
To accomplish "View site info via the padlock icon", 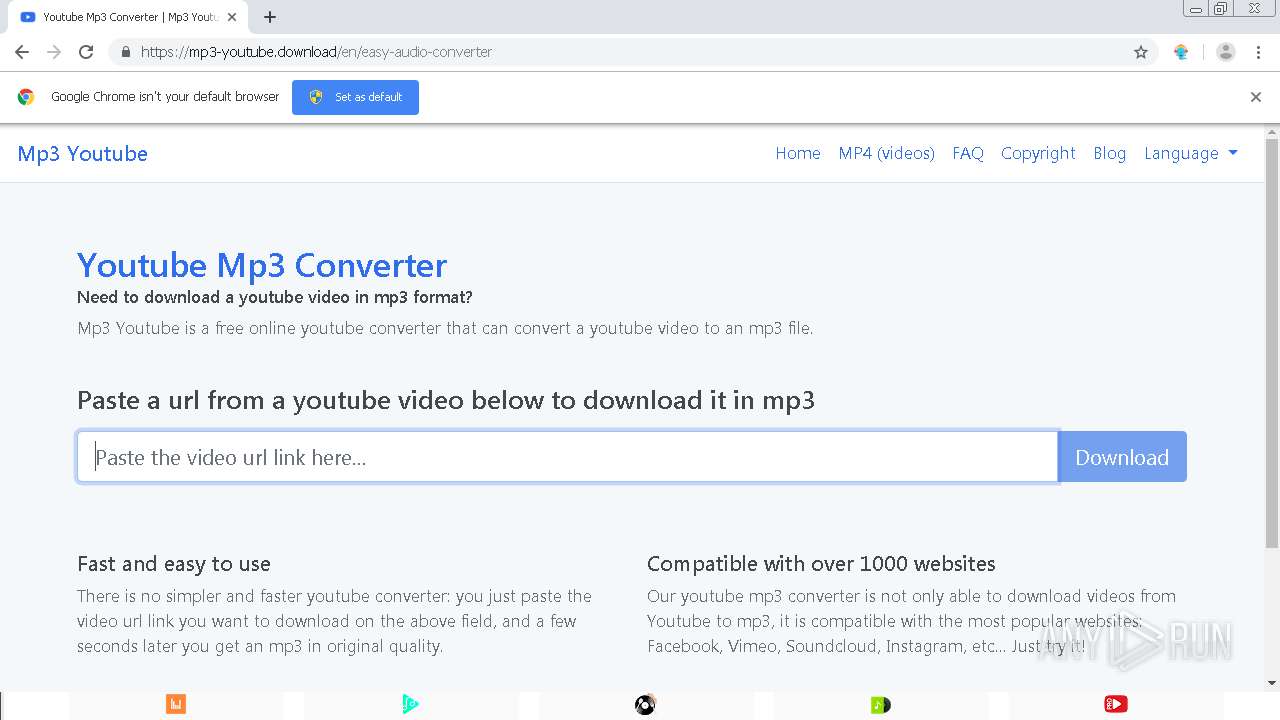I will pos(125,52).
